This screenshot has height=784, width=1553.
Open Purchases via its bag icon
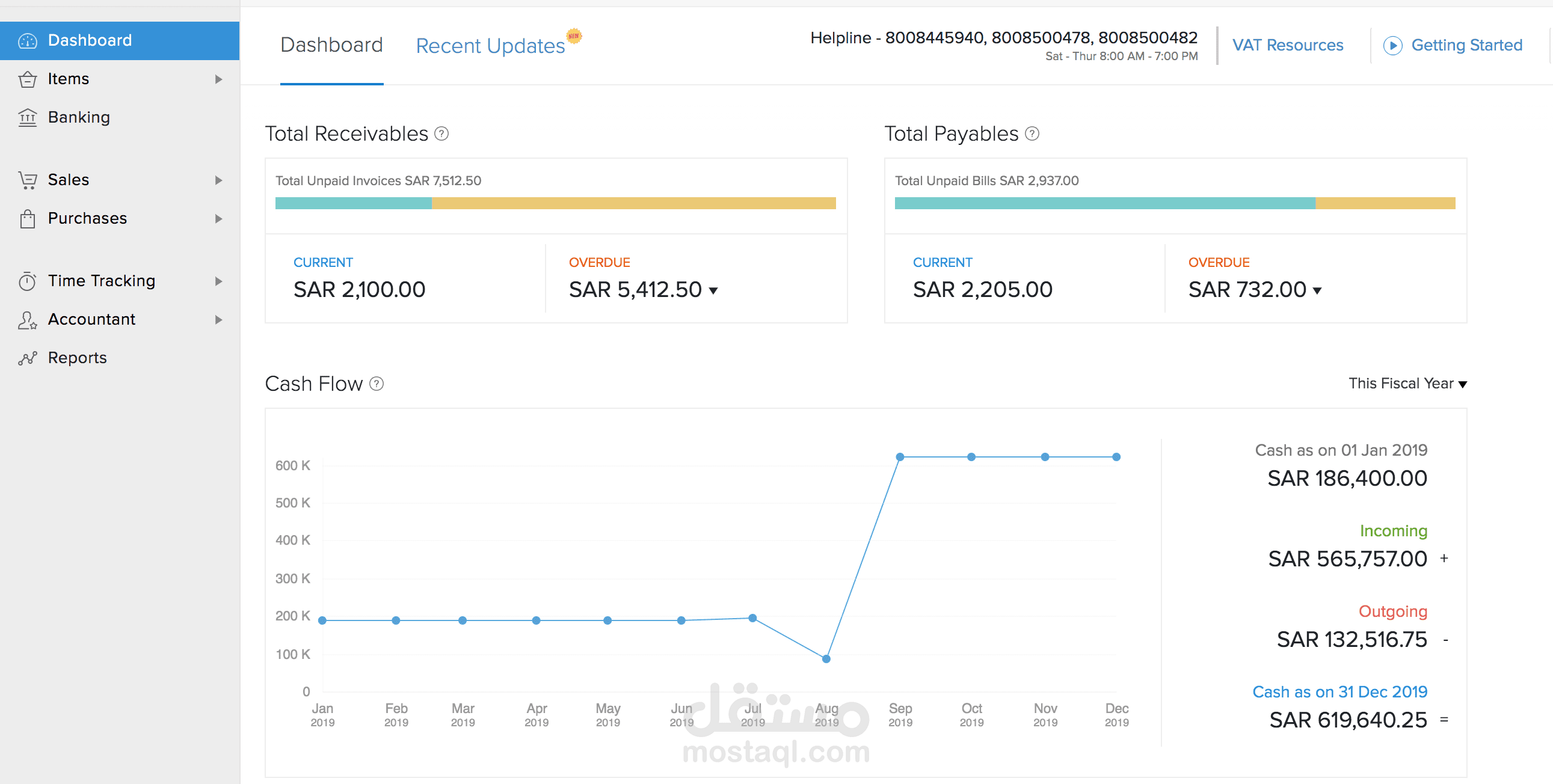click(x=27, y=219)
